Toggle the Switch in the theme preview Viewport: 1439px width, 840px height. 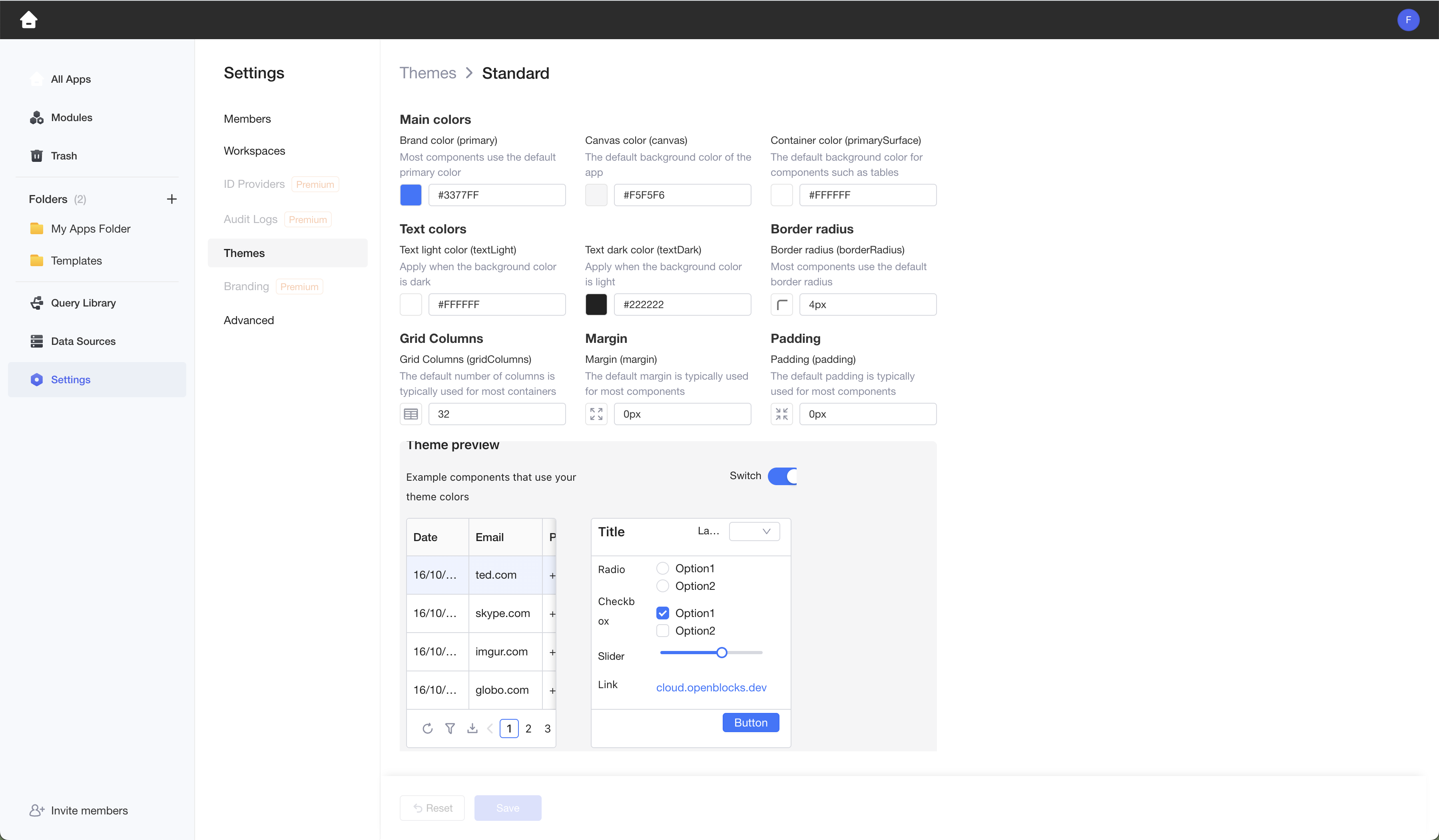(x=782, y=476)
